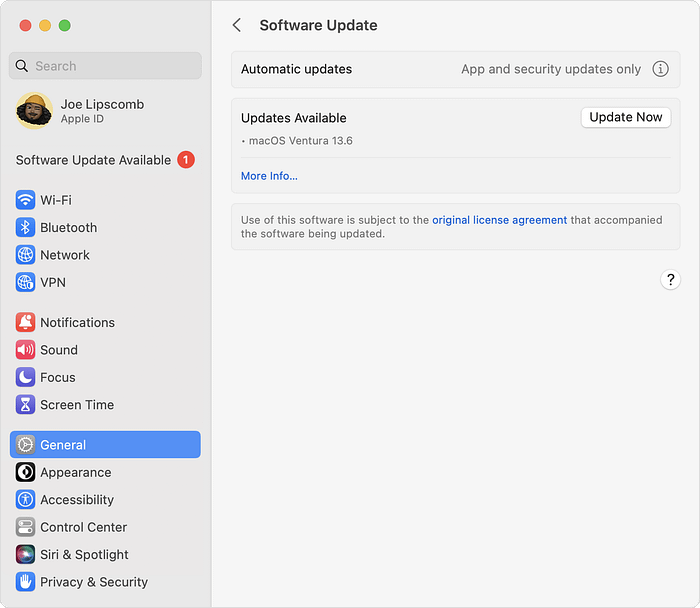The image size is (700, 608).
Task: Zoom window with the green button
Action: click(65, 25)
